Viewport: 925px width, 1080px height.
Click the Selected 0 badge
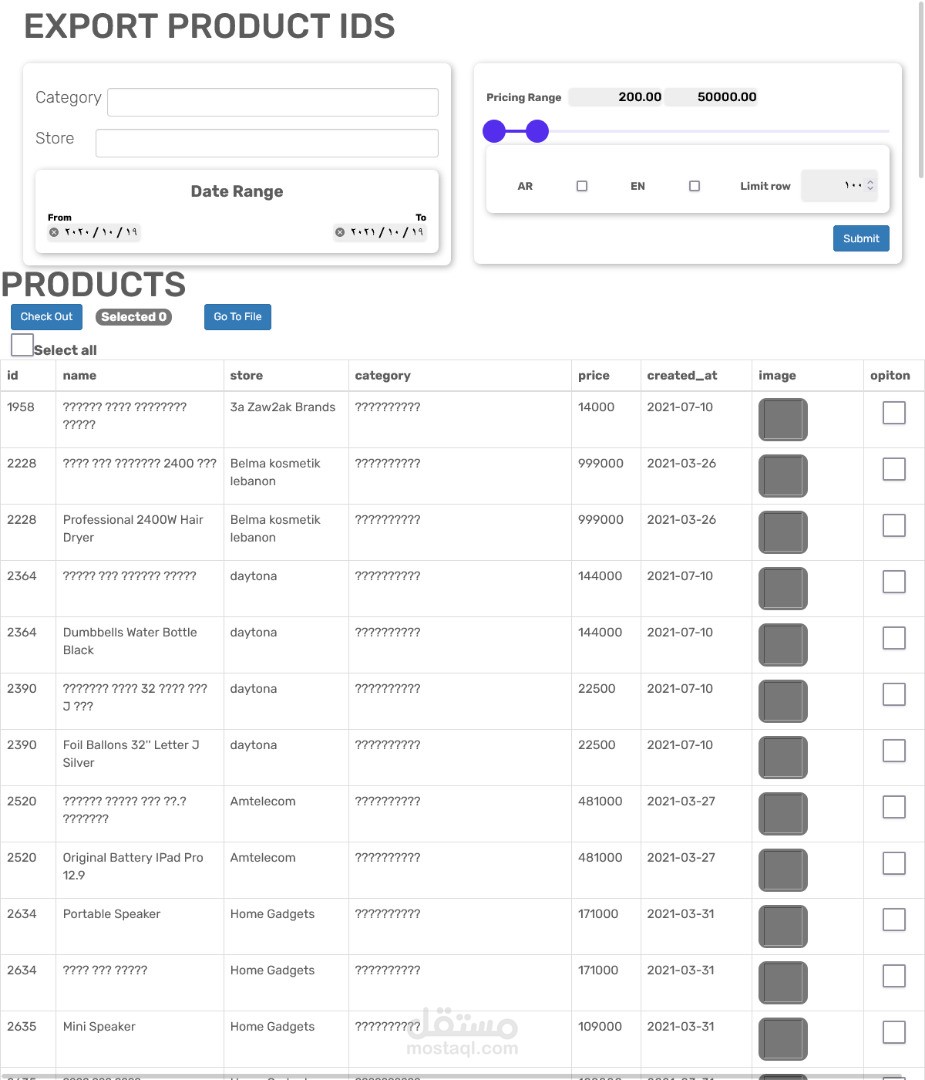click(x=134, y=317)
